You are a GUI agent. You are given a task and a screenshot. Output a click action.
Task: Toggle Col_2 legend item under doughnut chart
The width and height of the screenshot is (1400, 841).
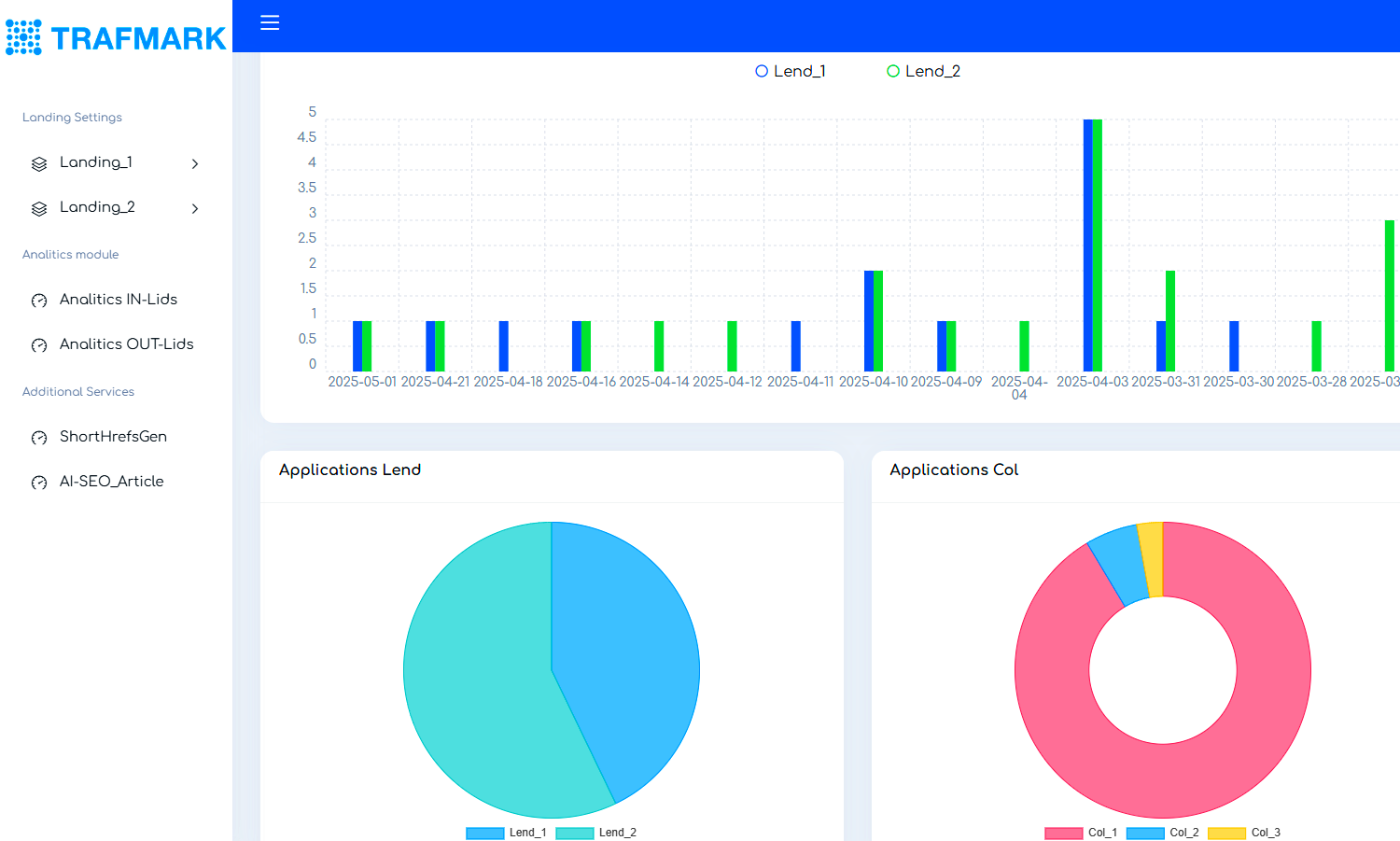(1163, 833)
